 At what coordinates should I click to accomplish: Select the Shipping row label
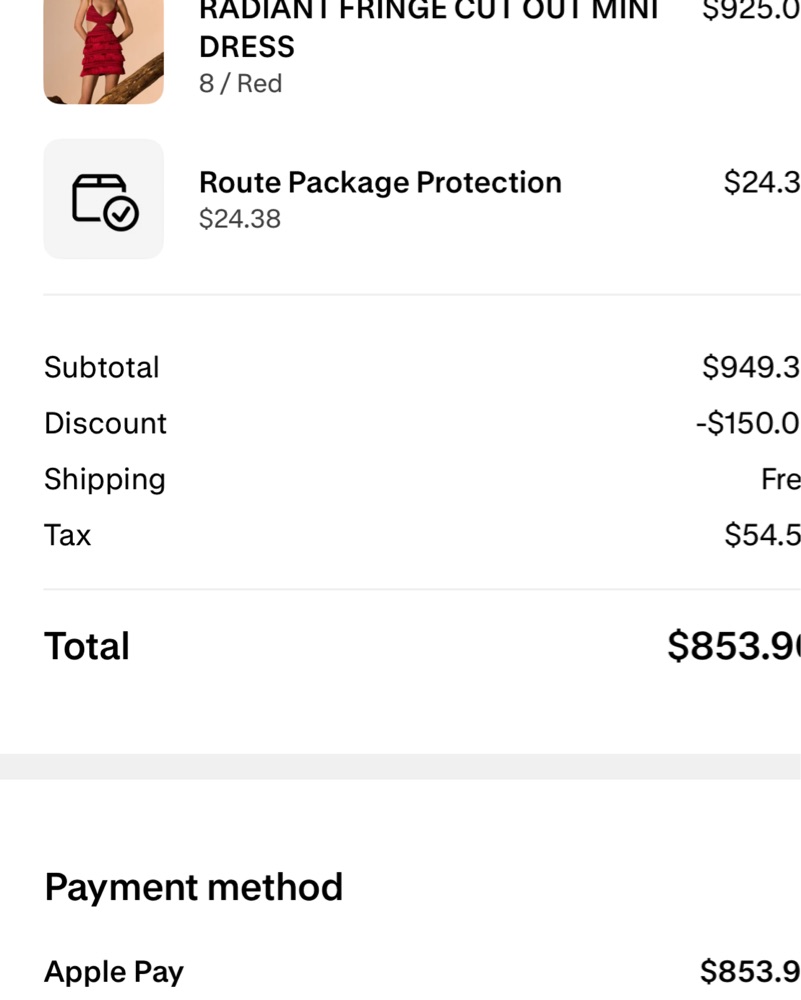pos(105,480)
